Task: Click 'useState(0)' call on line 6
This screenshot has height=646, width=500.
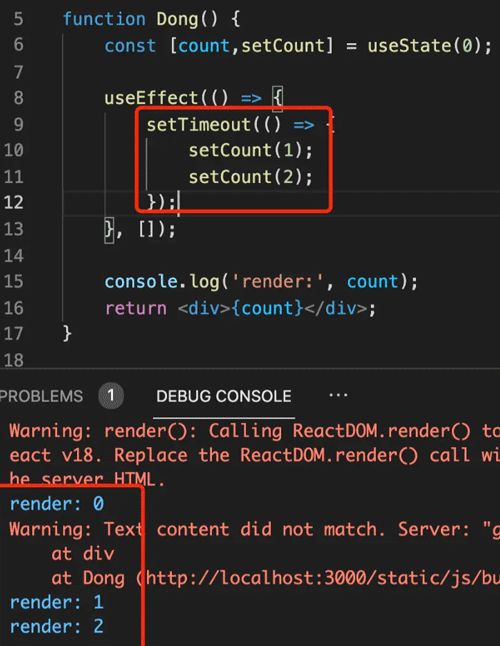Action: click(424, 45)
